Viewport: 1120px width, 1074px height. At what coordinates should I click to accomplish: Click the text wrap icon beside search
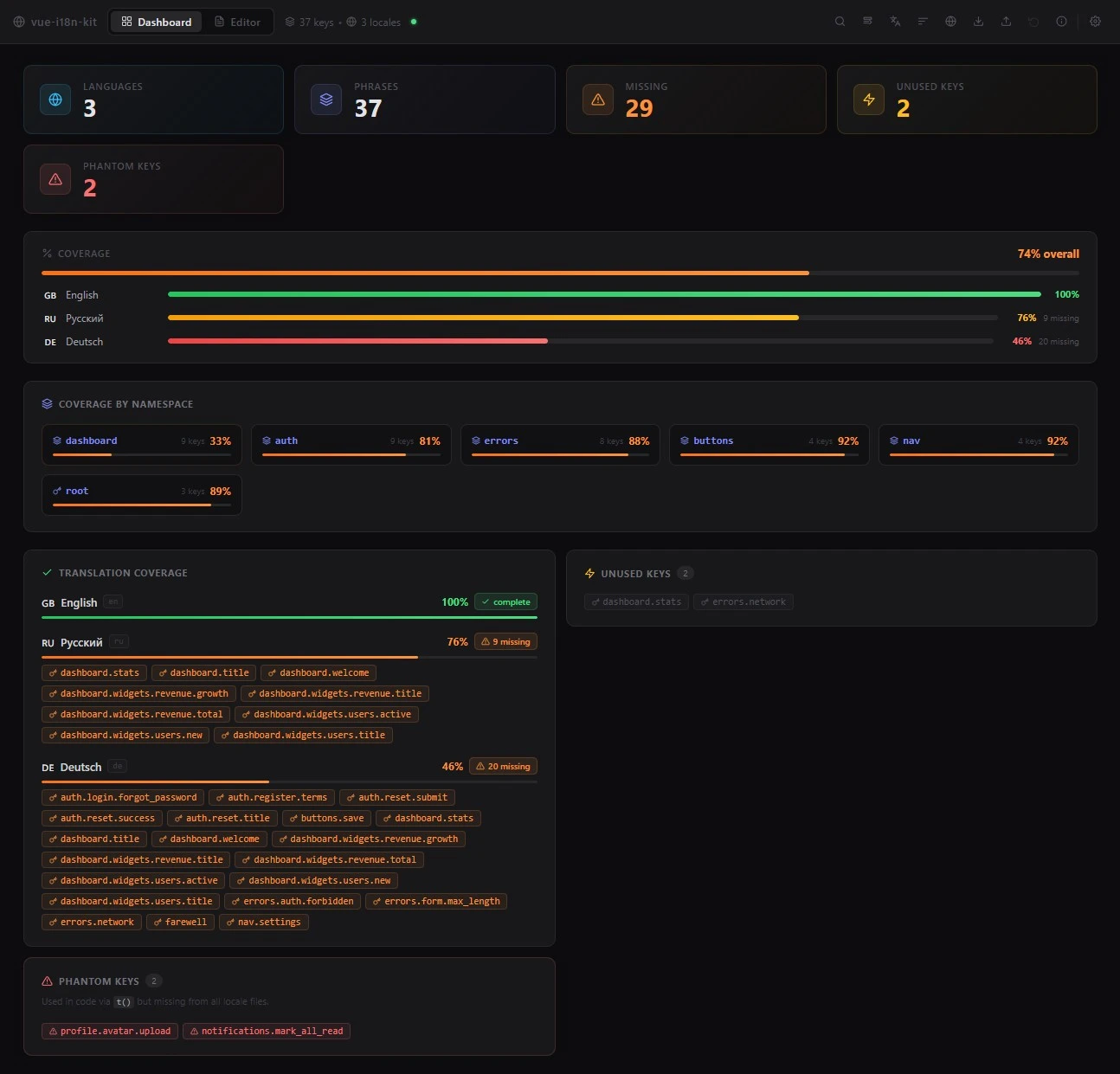coord(867,22)
